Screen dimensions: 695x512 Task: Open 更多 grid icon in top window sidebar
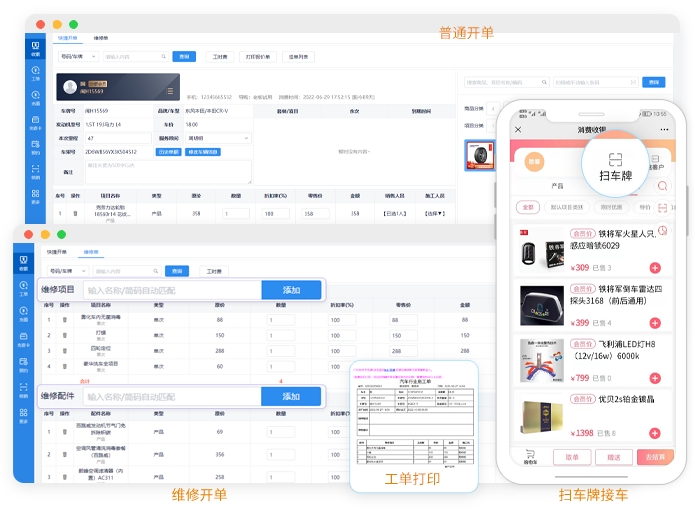(35, 196)
